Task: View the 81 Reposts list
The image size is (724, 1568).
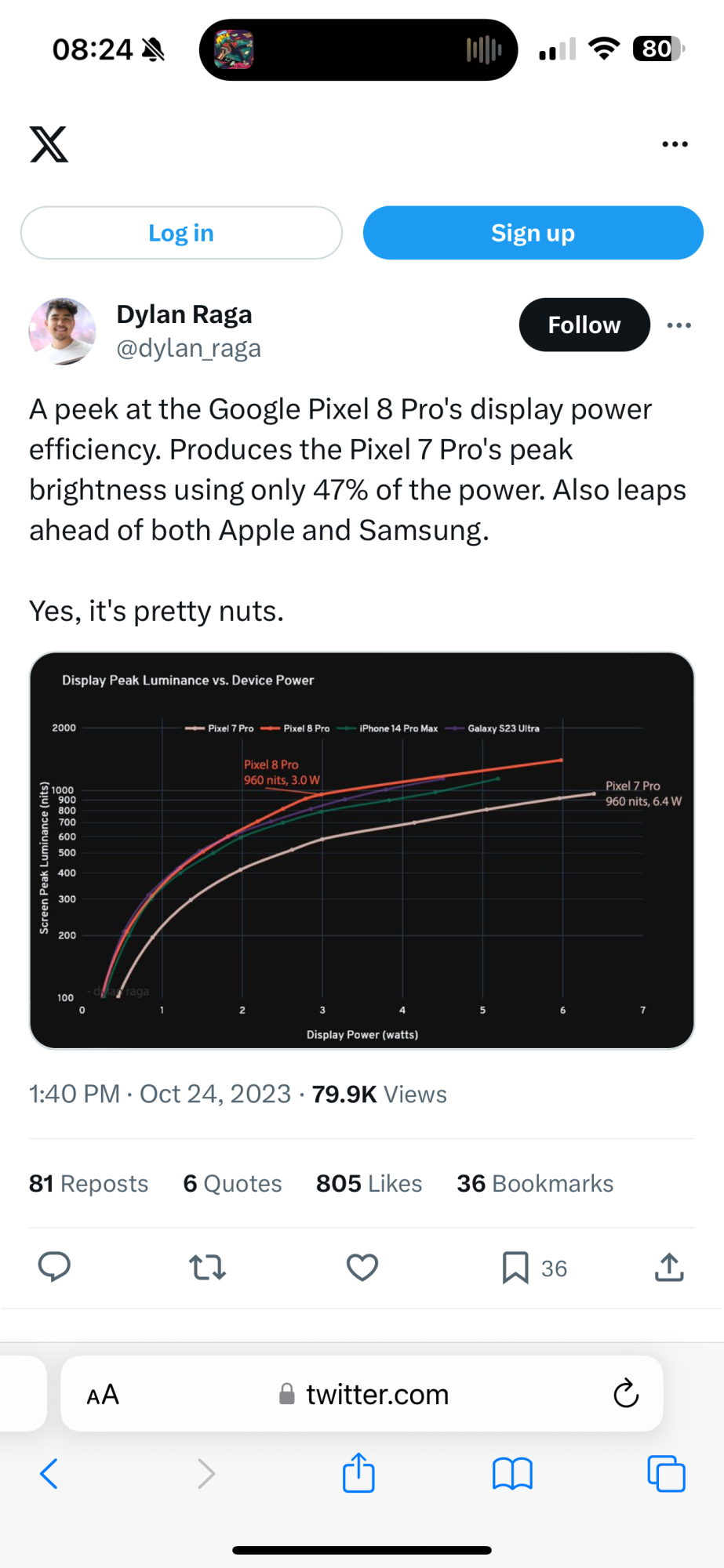Action: [89, 1183]
